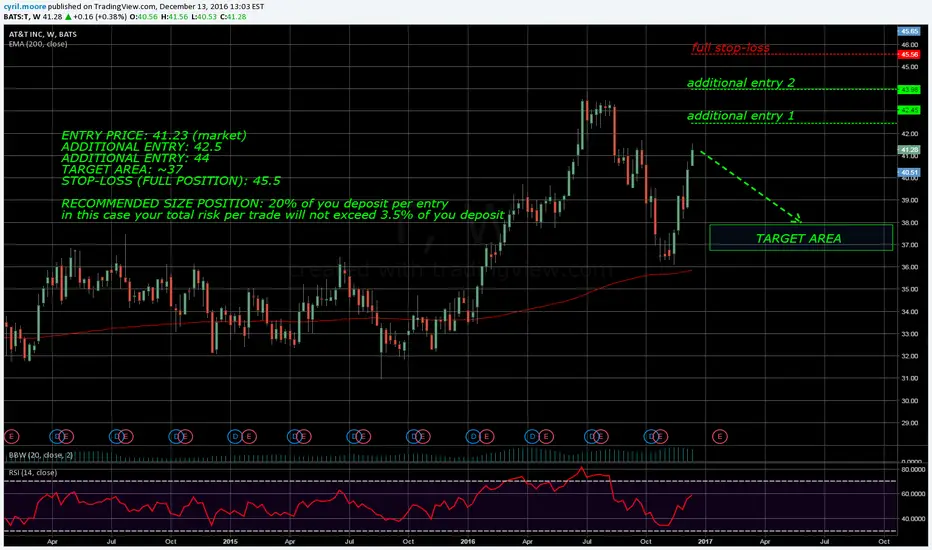Click the 'full stop-loss' red annotation
The width and height of the screenshot is (932, 550).
[731, 48]
